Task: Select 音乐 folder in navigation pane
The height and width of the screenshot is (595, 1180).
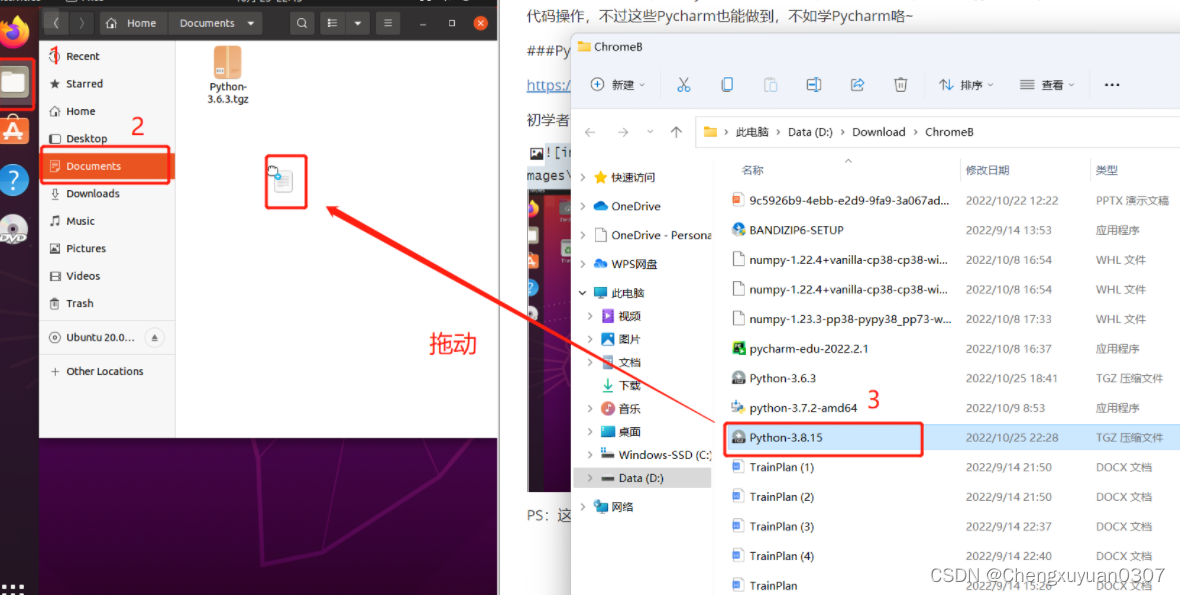Action: (629, 408)
